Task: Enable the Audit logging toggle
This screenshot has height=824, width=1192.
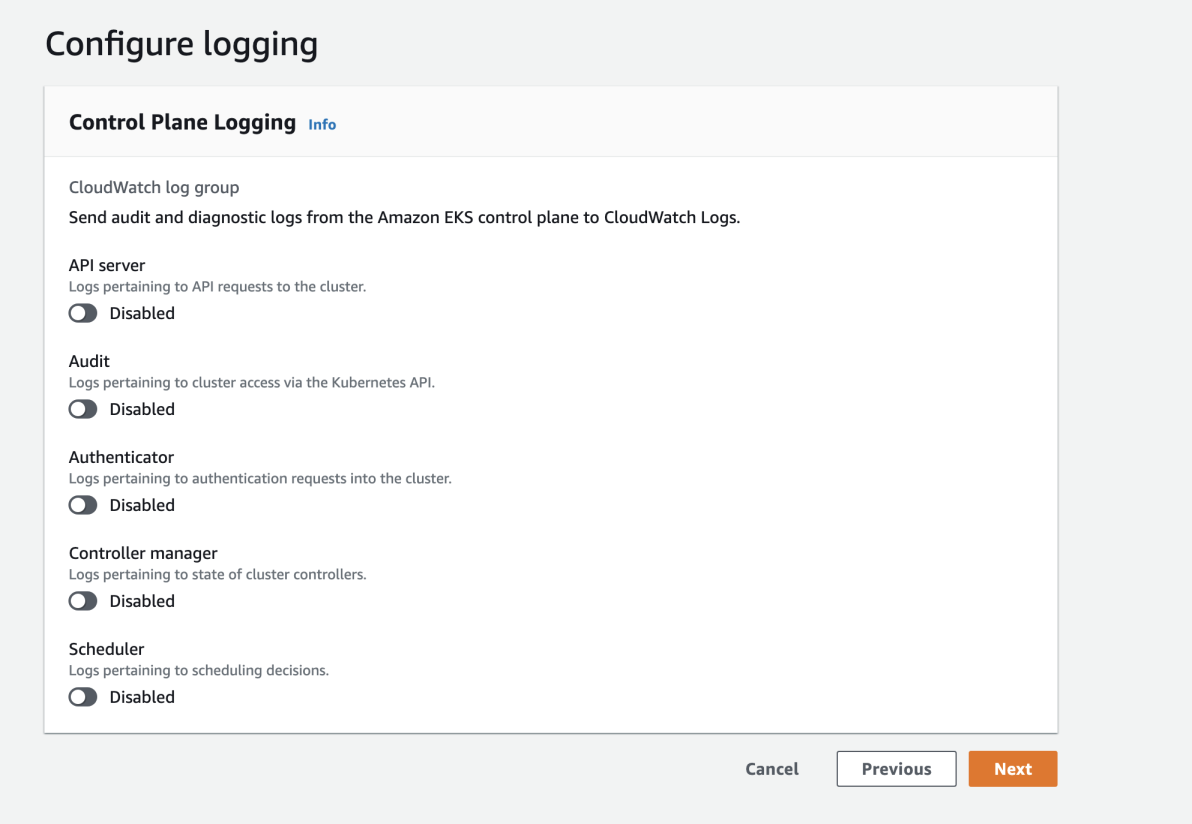Action: [x=83, y=409]
